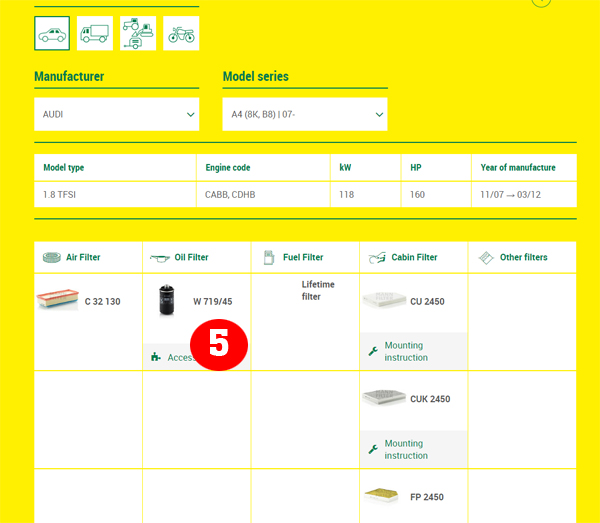
Task: Select the truck vehicle category icon
Action: click(95, 33)
